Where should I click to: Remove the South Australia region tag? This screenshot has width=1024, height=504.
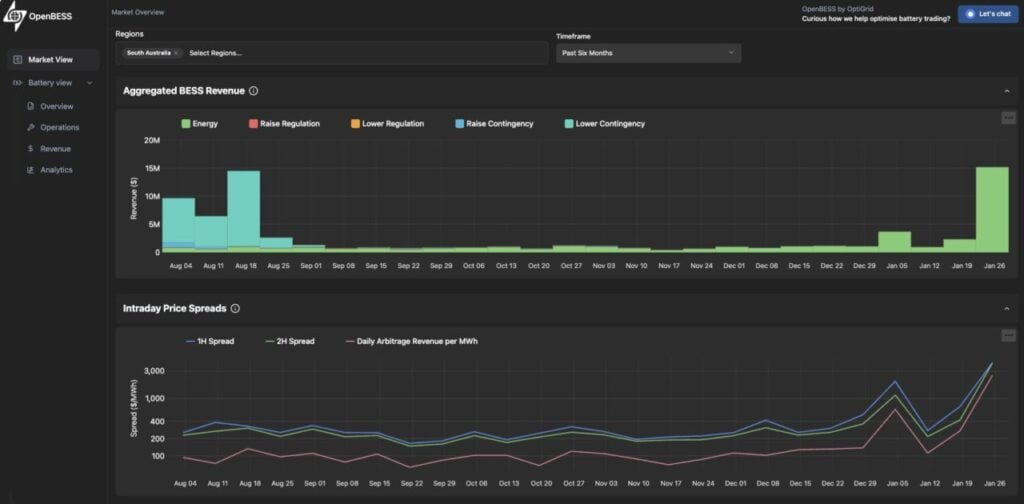(x=176, y=52)
